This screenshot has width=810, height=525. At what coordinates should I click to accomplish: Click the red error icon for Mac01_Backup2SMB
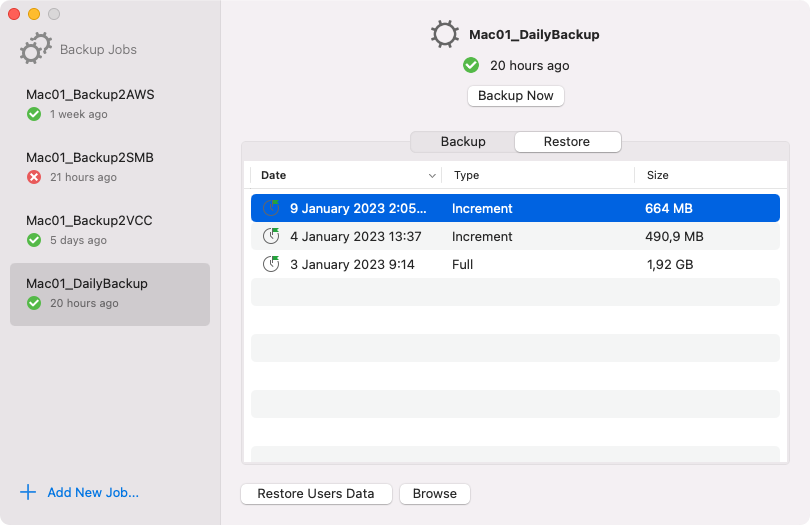coord(34,177)
